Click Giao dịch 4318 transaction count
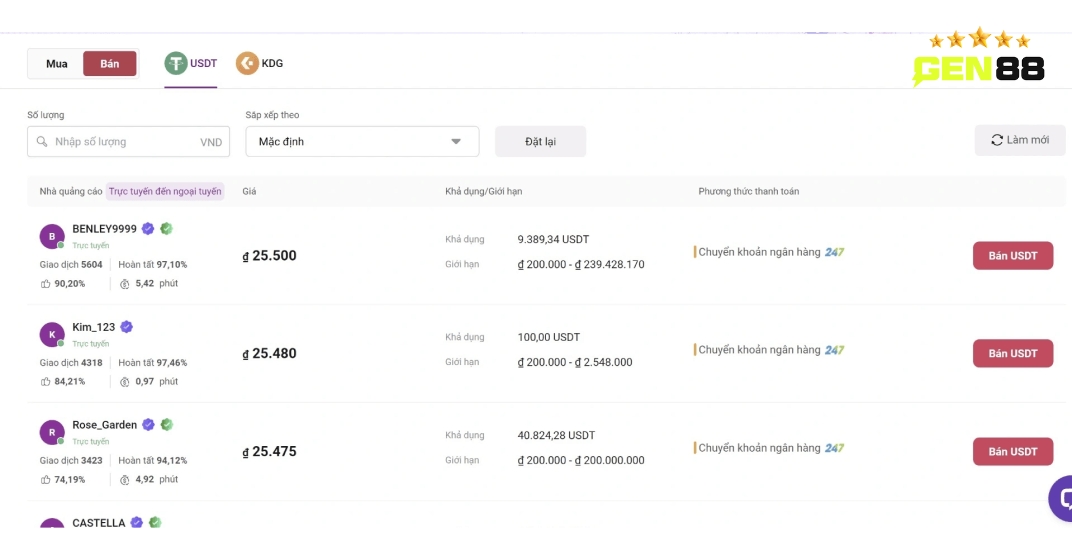Image resolution: width=1072 pixels, height=560 pixels. (71, 362)
